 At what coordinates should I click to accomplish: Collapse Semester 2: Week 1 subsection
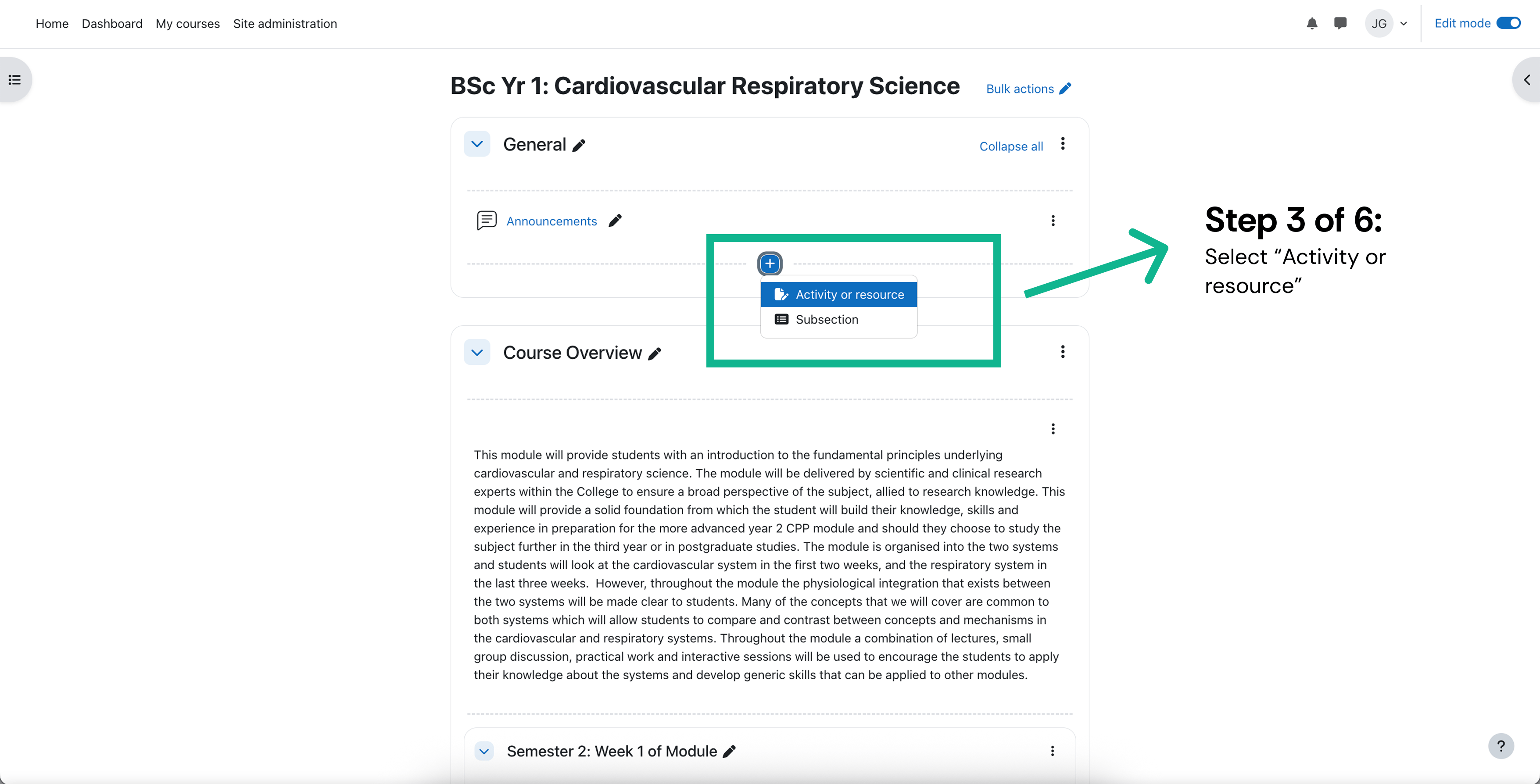click(x=483, y=751)
